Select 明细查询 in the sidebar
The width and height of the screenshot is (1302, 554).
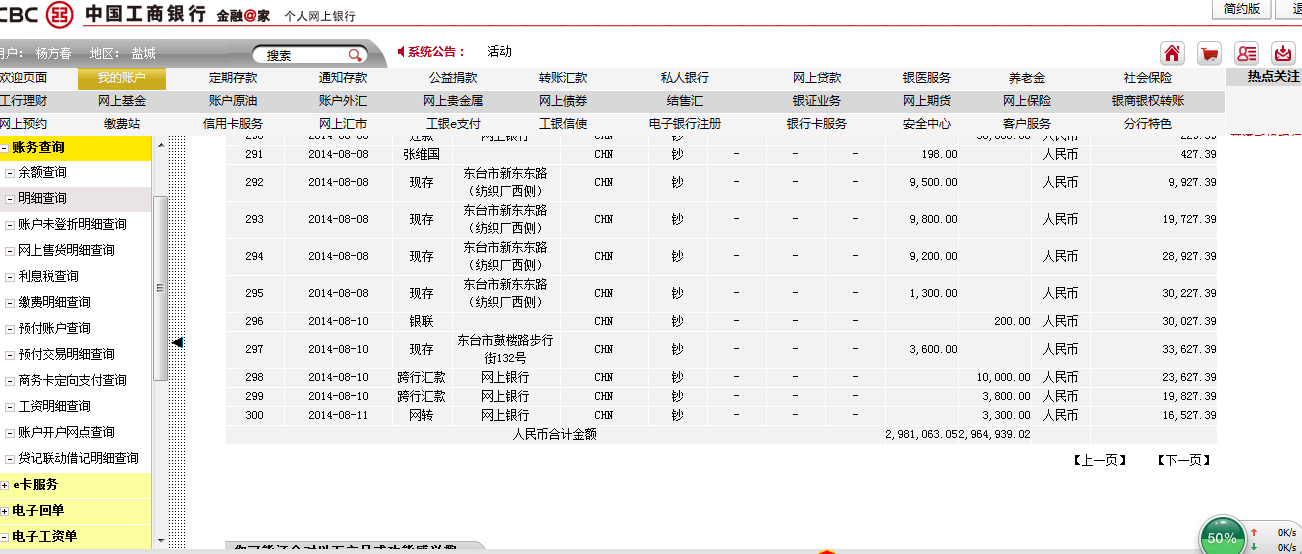coord(42,199)
